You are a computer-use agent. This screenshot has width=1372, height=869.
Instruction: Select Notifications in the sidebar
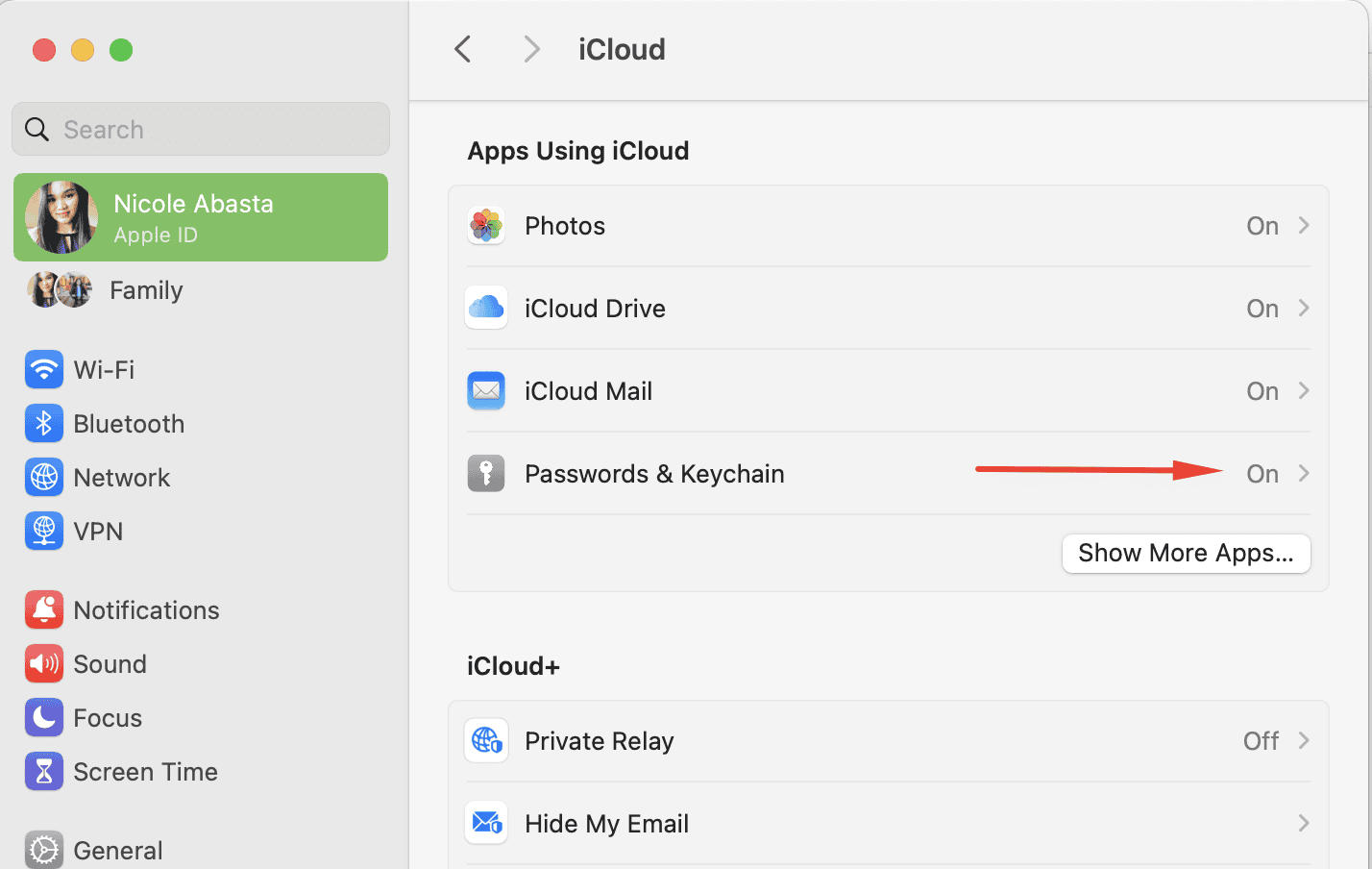(146, 610)
